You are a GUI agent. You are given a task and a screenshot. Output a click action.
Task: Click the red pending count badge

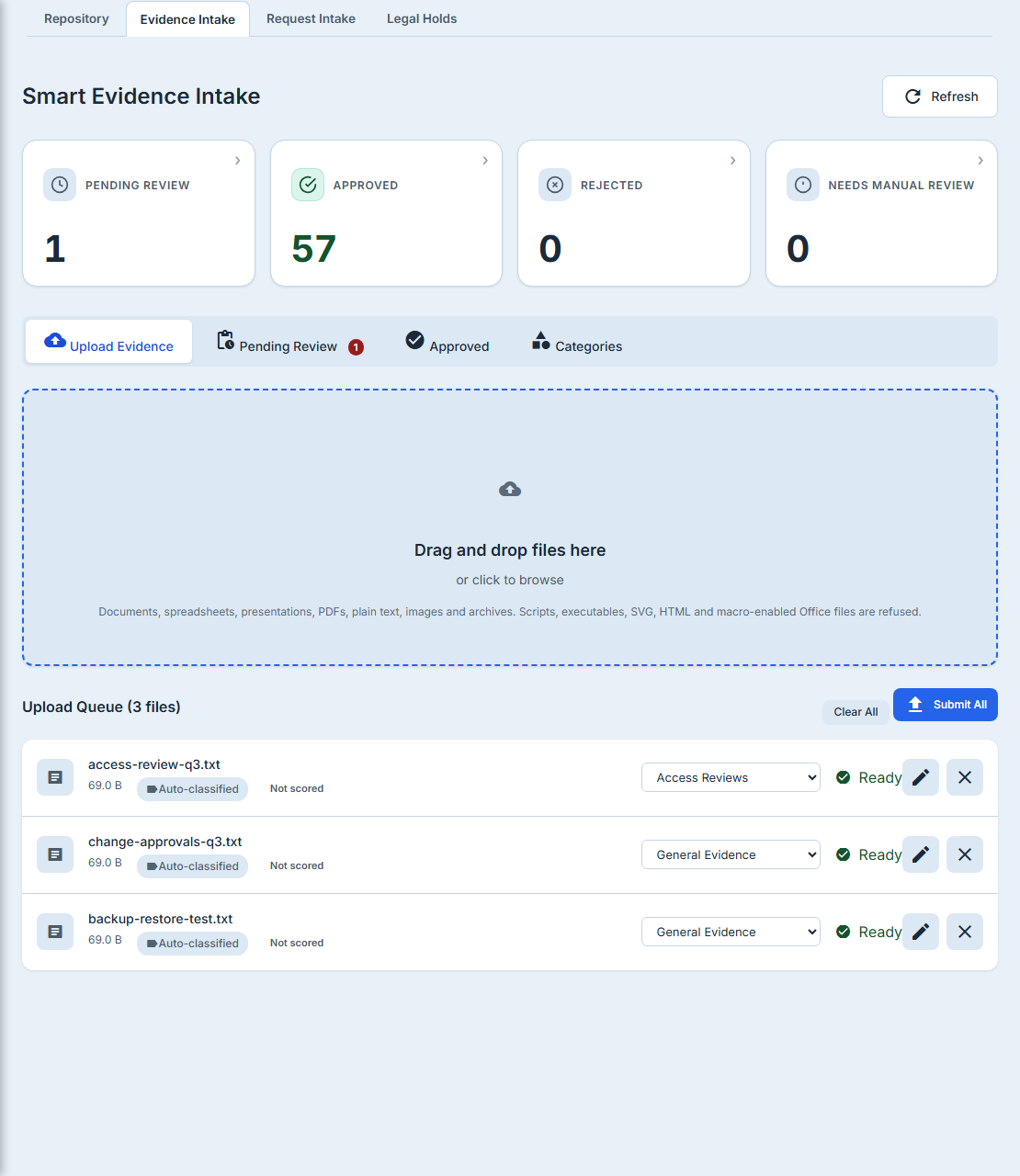pyautogui.click(x=356, y=347)
